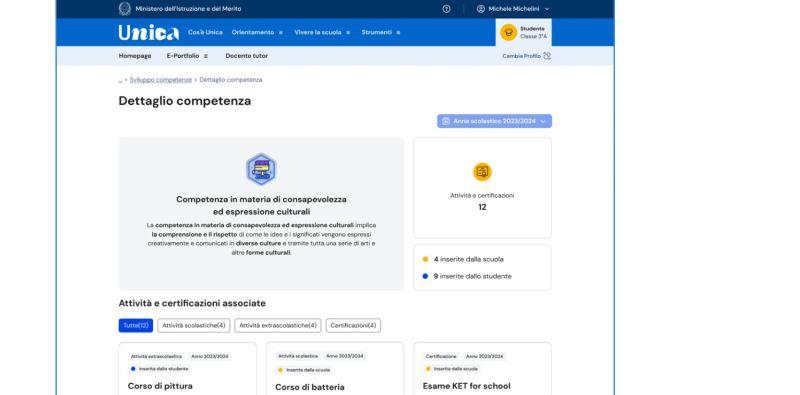Image resolution: width=800 pixels, height=395 pixels.
Task: Click the Cambia Profilo switch icon
Action: [547, 56]
